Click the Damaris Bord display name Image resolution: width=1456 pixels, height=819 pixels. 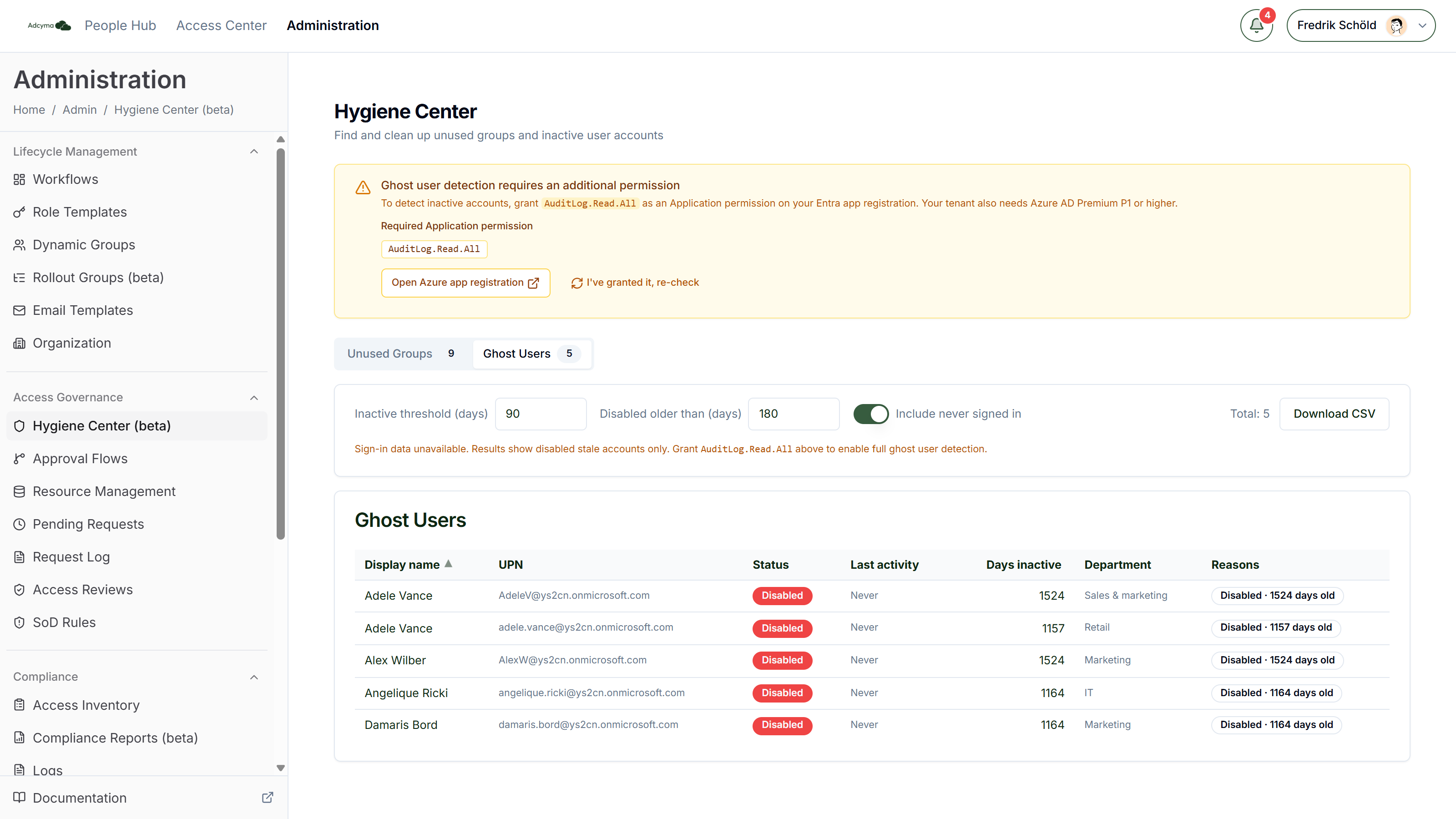[x=401, y=725]
